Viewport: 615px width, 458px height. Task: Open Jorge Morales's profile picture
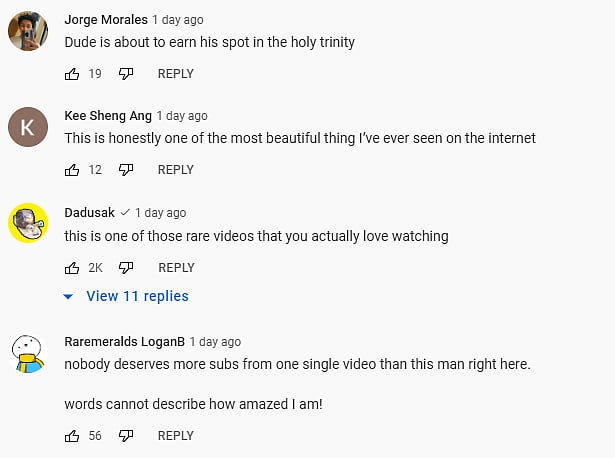tap(27, 32)
